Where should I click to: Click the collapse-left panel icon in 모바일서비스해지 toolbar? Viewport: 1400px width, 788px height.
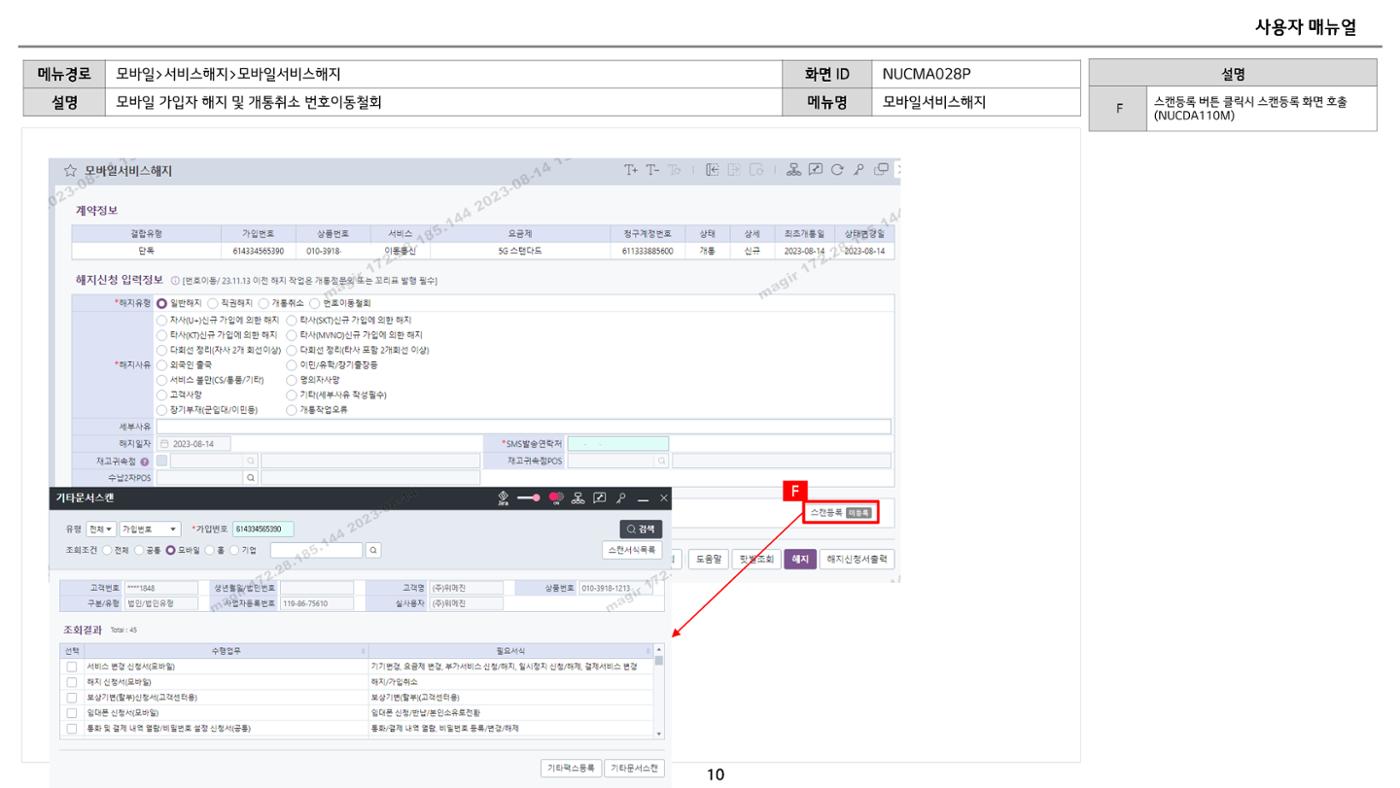[713, 171]
